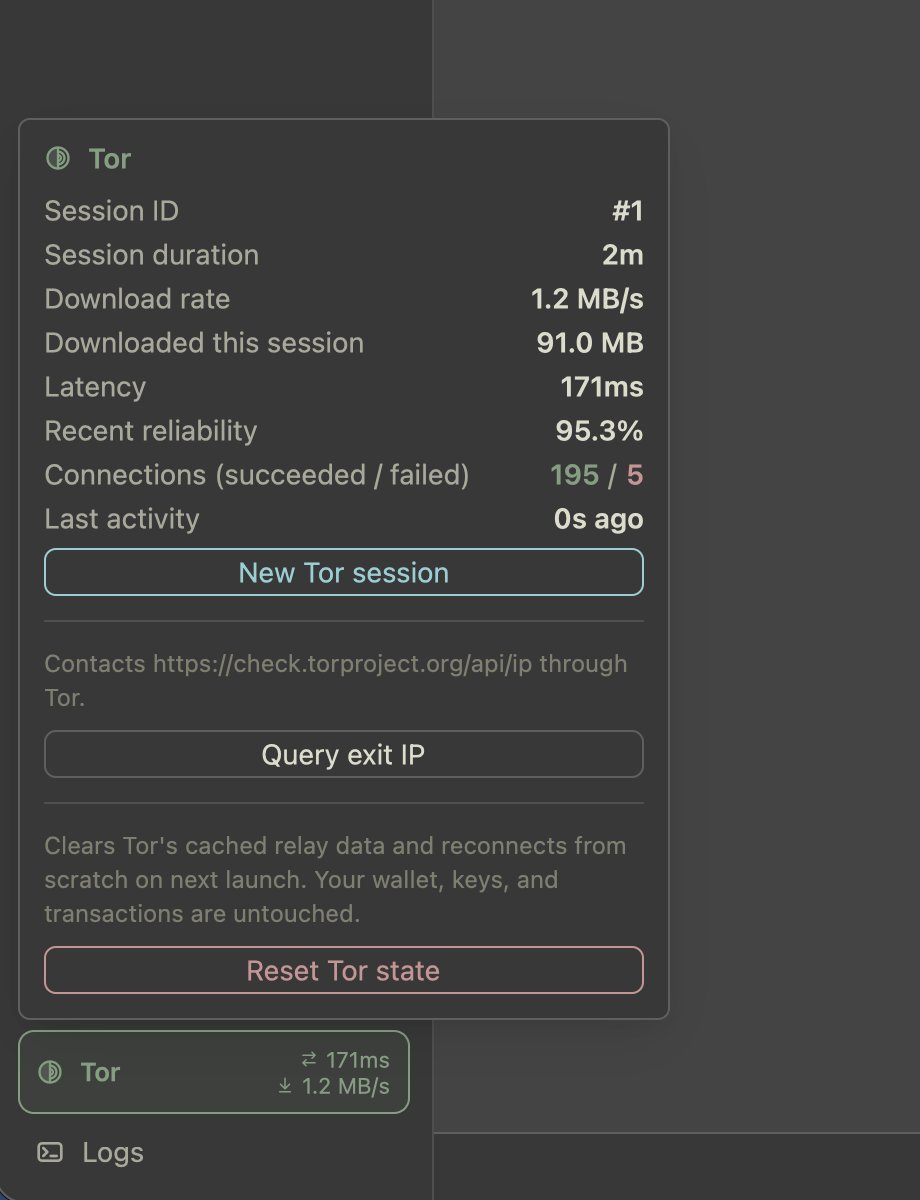Click the Tor onion icon in popup header

(58, 158)
